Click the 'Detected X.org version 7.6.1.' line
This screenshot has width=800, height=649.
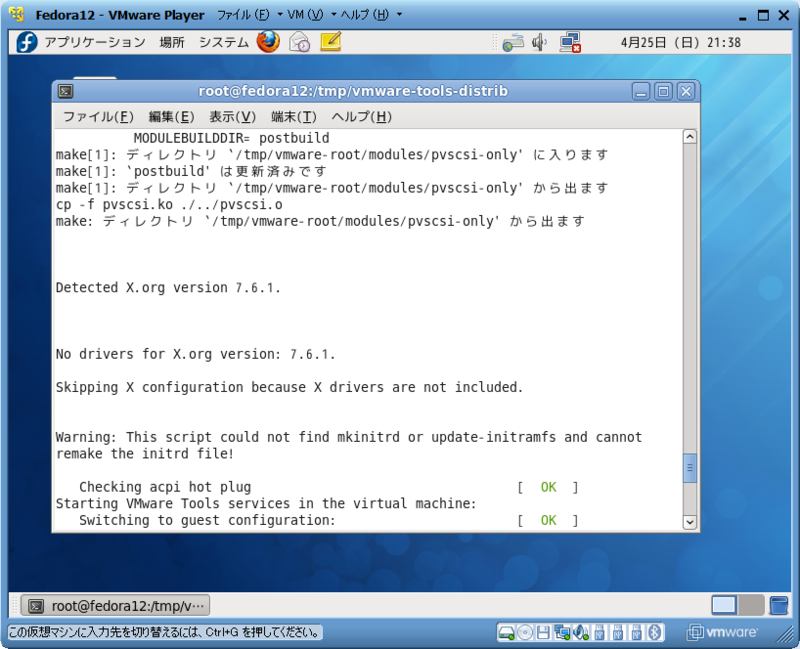(x=168, y=288)
